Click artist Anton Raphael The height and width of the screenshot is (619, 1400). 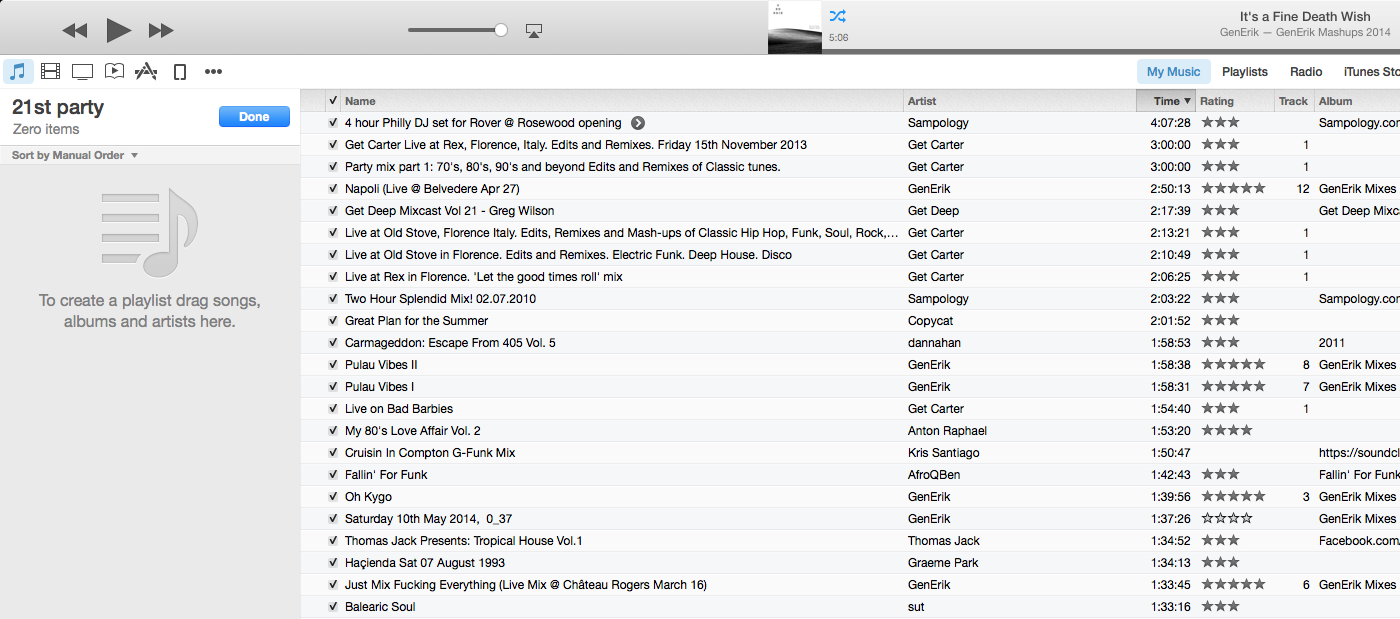pos(947,431)
